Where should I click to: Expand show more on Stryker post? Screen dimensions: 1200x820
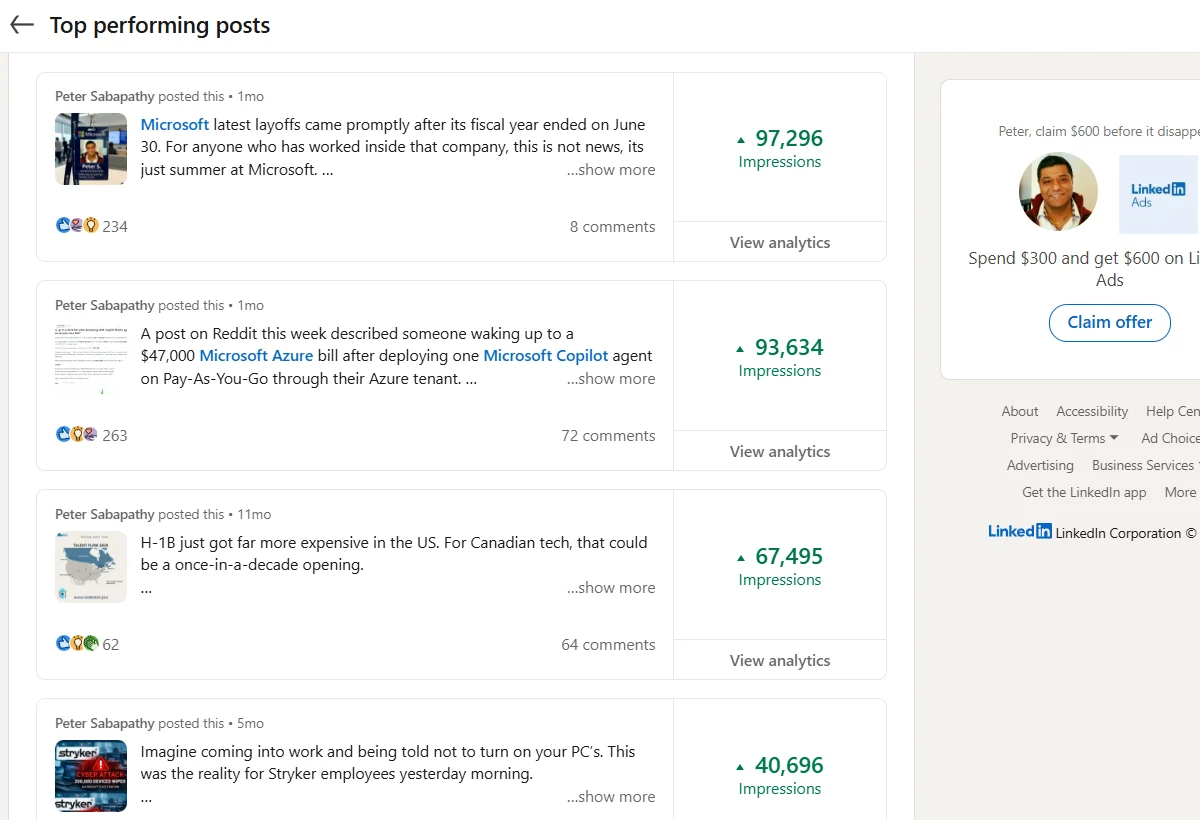coord(611,797)
